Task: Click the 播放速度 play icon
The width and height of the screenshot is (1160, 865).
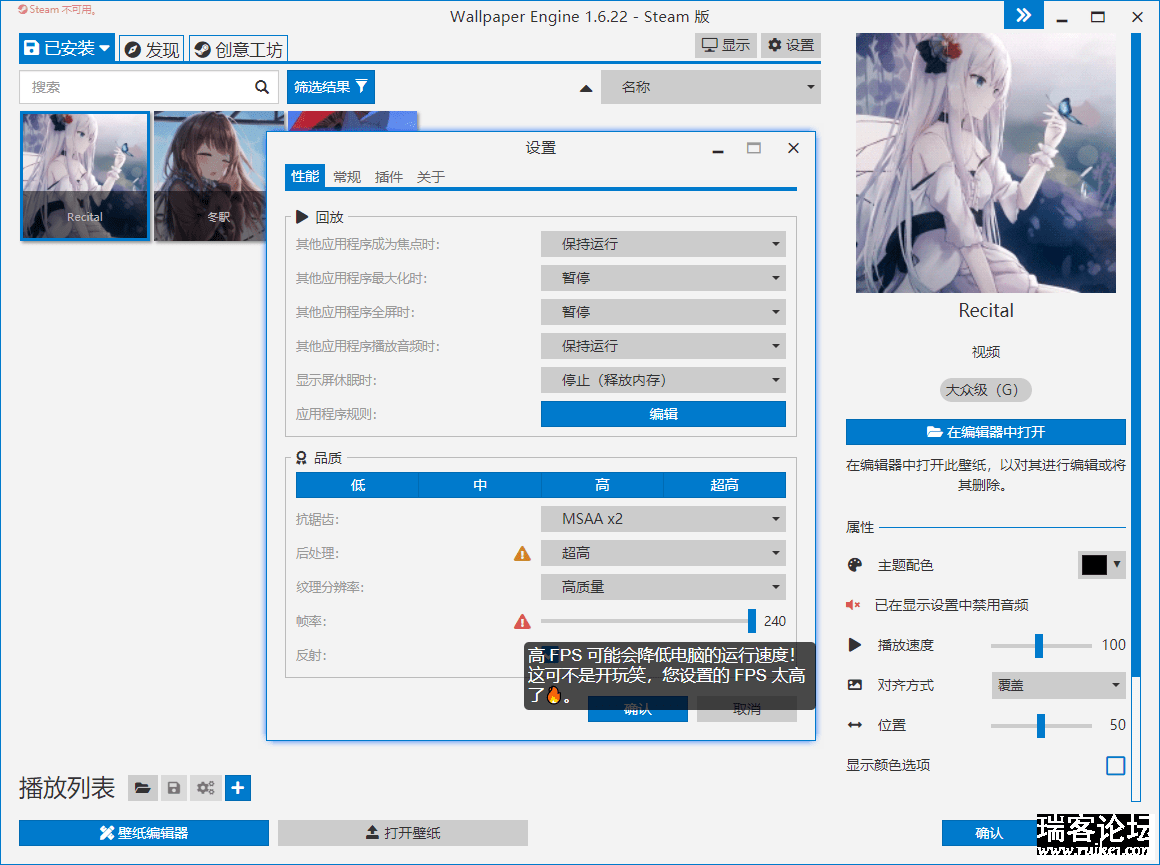Action: pyautogui.click(x=854, y=644)
